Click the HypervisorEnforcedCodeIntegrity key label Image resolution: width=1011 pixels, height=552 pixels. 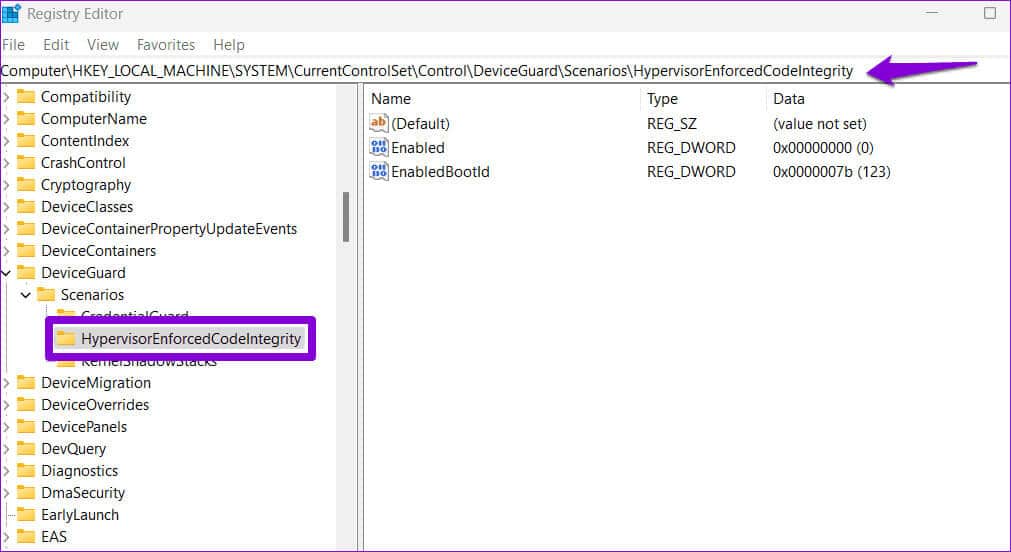pyautogui.click(x=191, y=339)
